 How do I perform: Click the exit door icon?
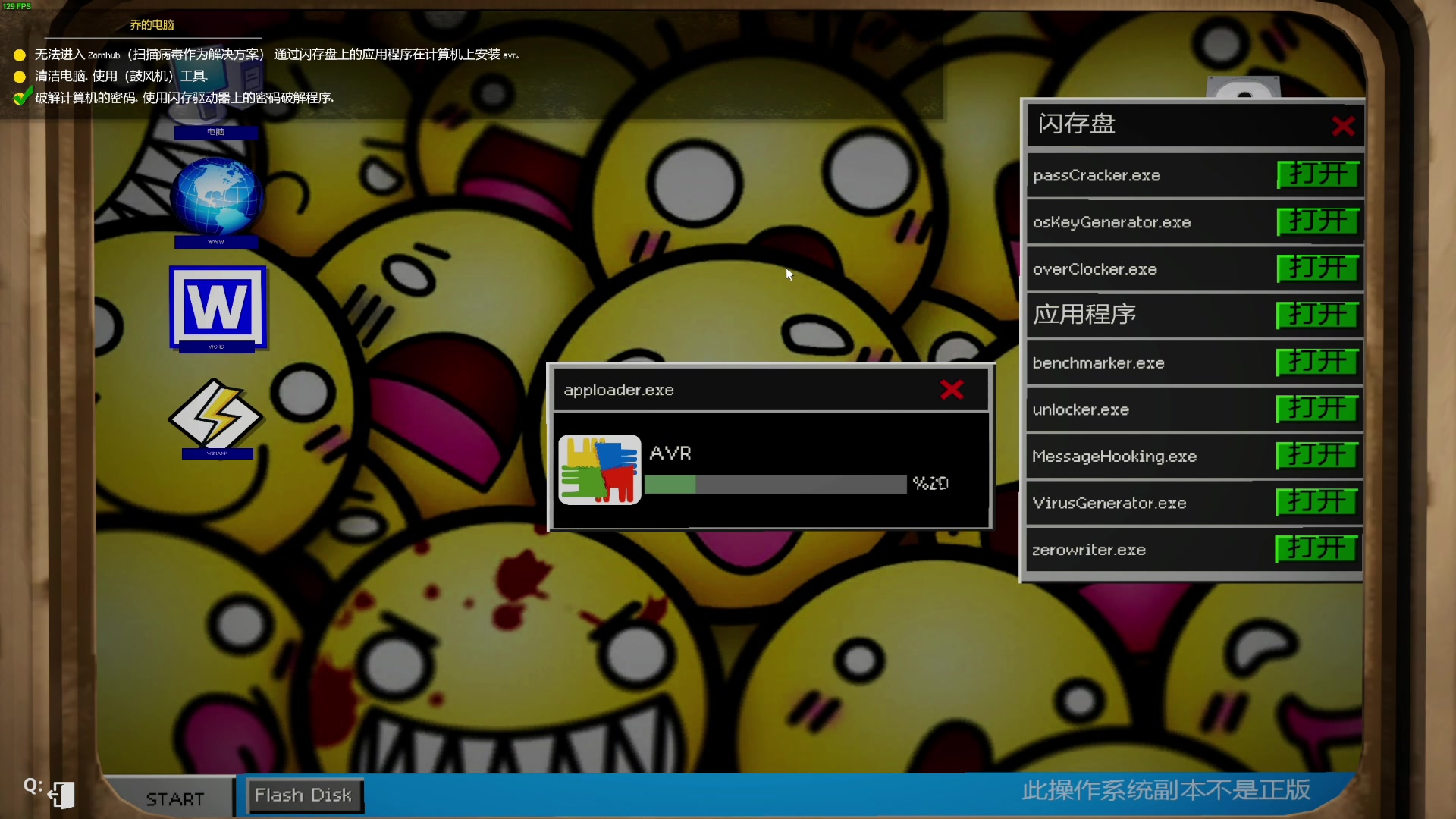(x=62, y=794)
